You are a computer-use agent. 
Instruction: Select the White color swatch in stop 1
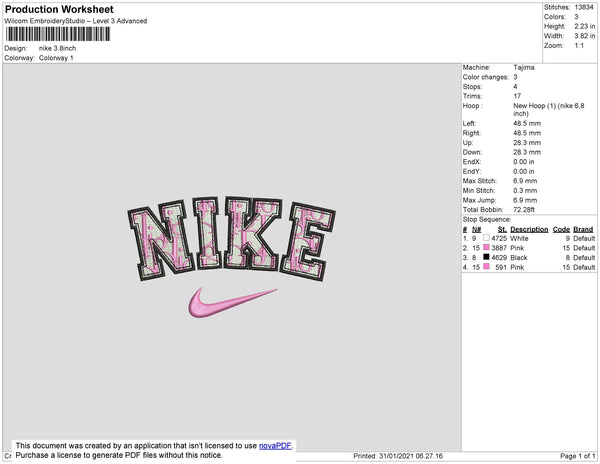(486, 238)
